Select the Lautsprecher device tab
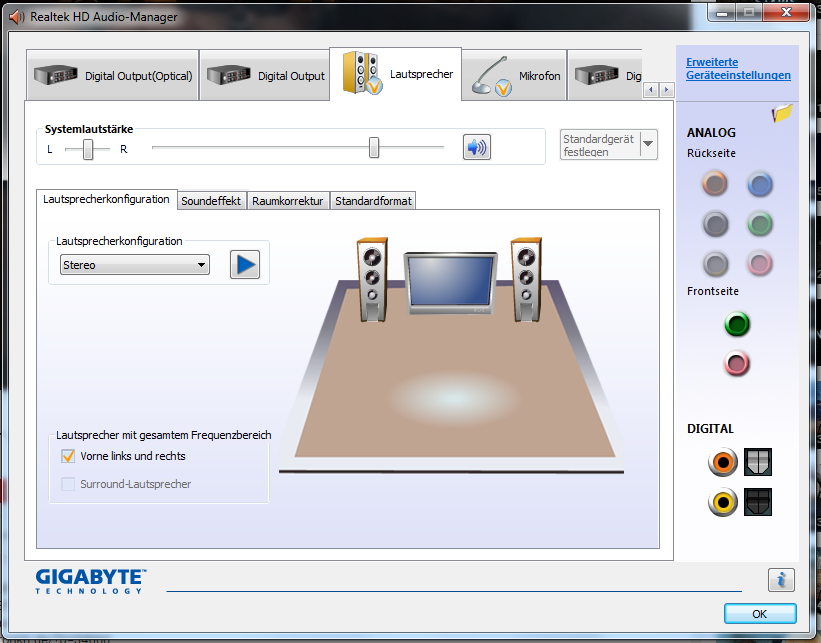Viewport: 821px width, 643px height. [x=396, y=74]
